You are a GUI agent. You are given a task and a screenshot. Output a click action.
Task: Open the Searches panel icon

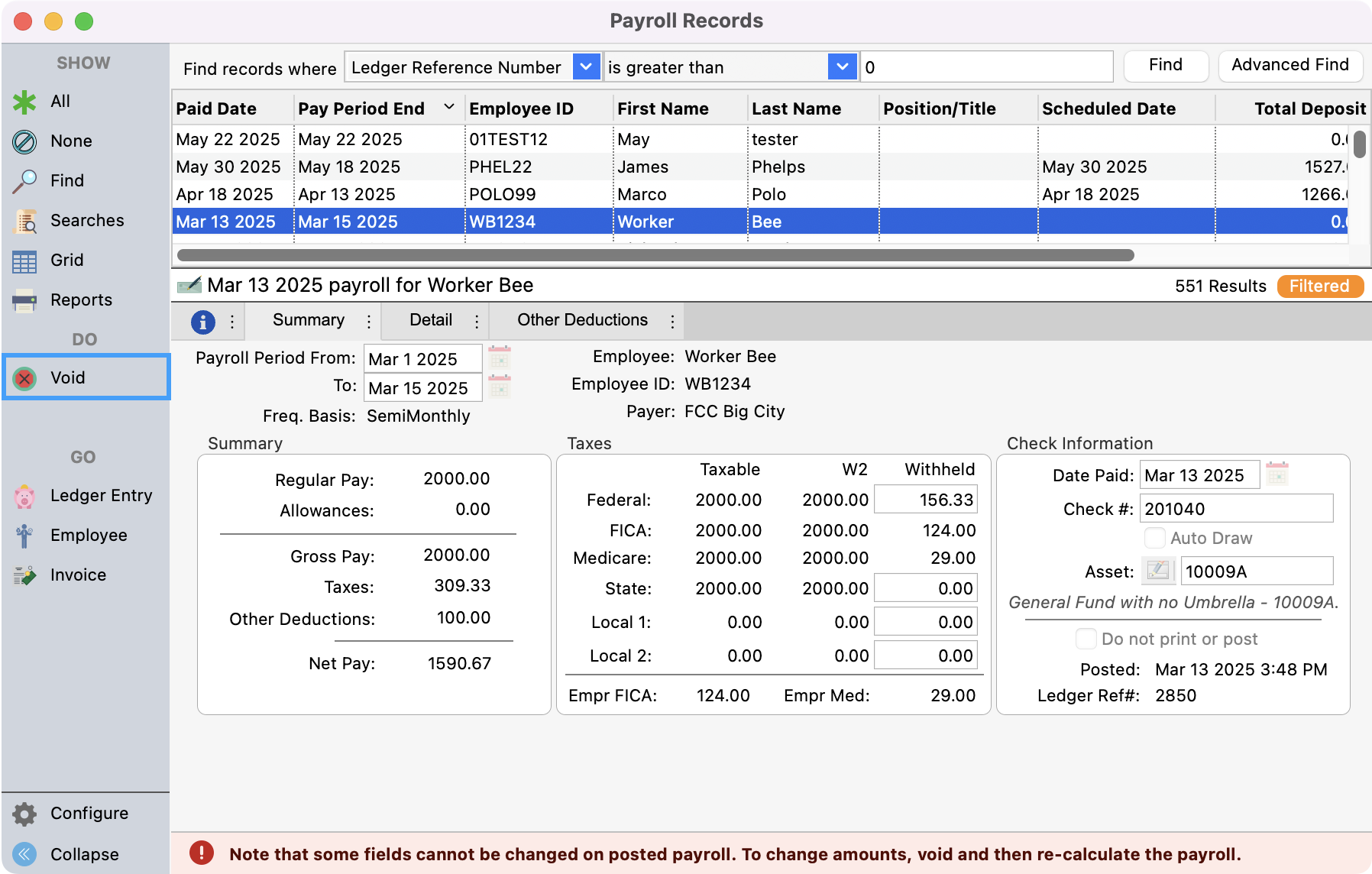click(x=26, y=220)
